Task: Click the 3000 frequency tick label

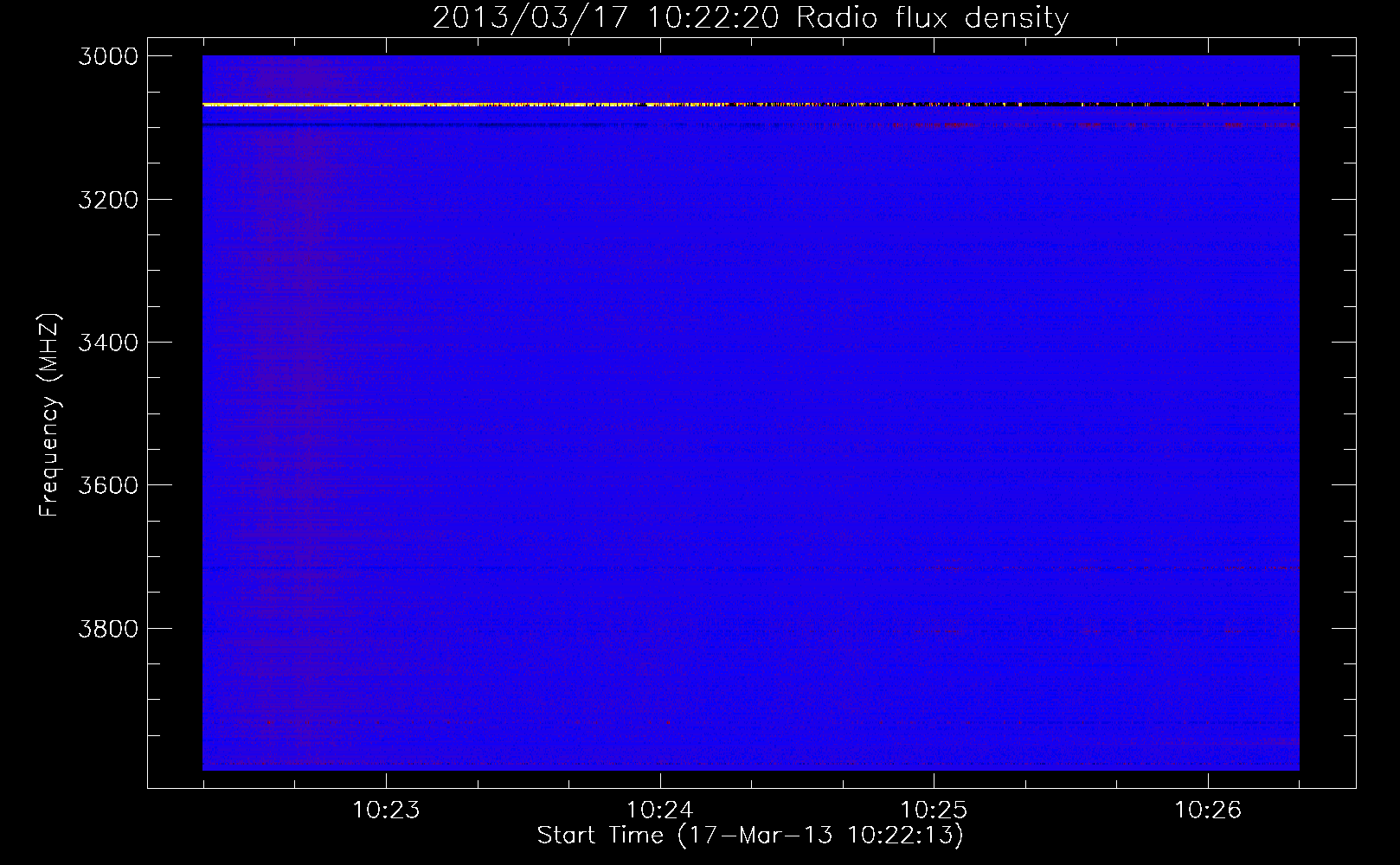Action: coord(108,56)
